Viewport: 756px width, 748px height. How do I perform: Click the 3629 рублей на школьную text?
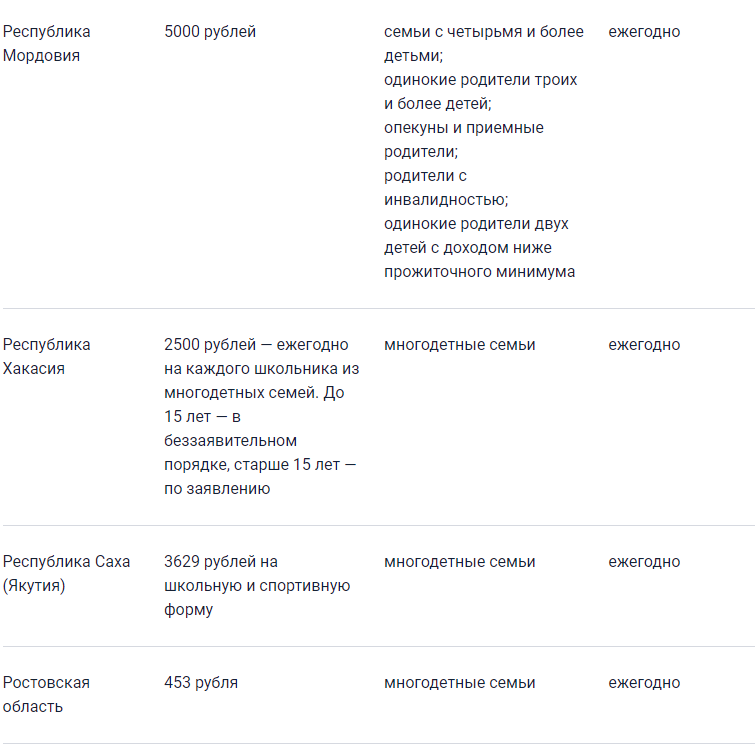(257, 573)
